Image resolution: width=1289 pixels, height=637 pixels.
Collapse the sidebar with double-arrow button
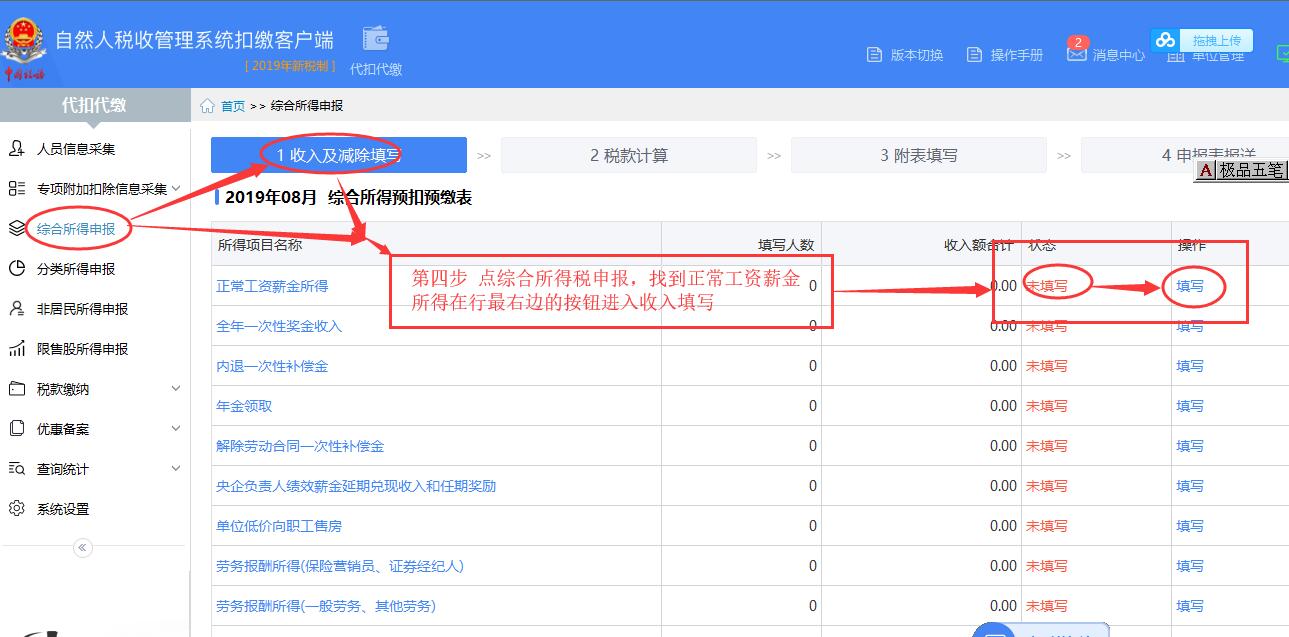pyautogui.click(x=83, y=547)
